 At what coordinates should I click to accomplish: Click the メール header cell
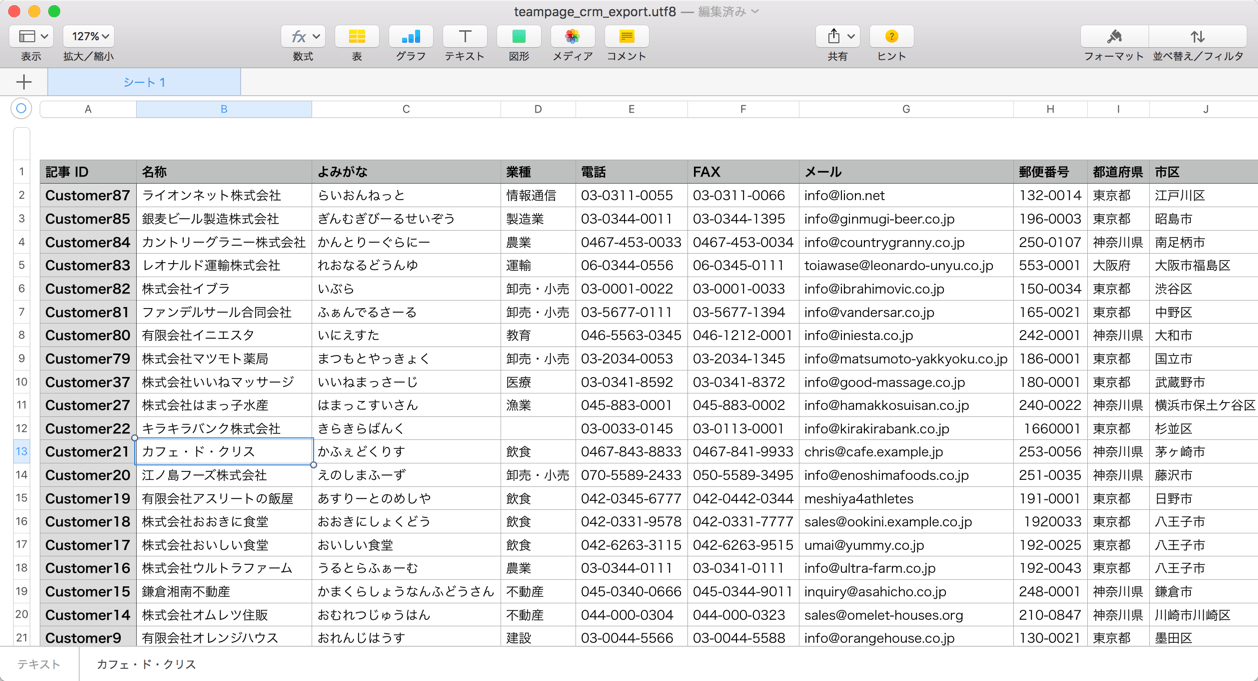pos(906,172)
